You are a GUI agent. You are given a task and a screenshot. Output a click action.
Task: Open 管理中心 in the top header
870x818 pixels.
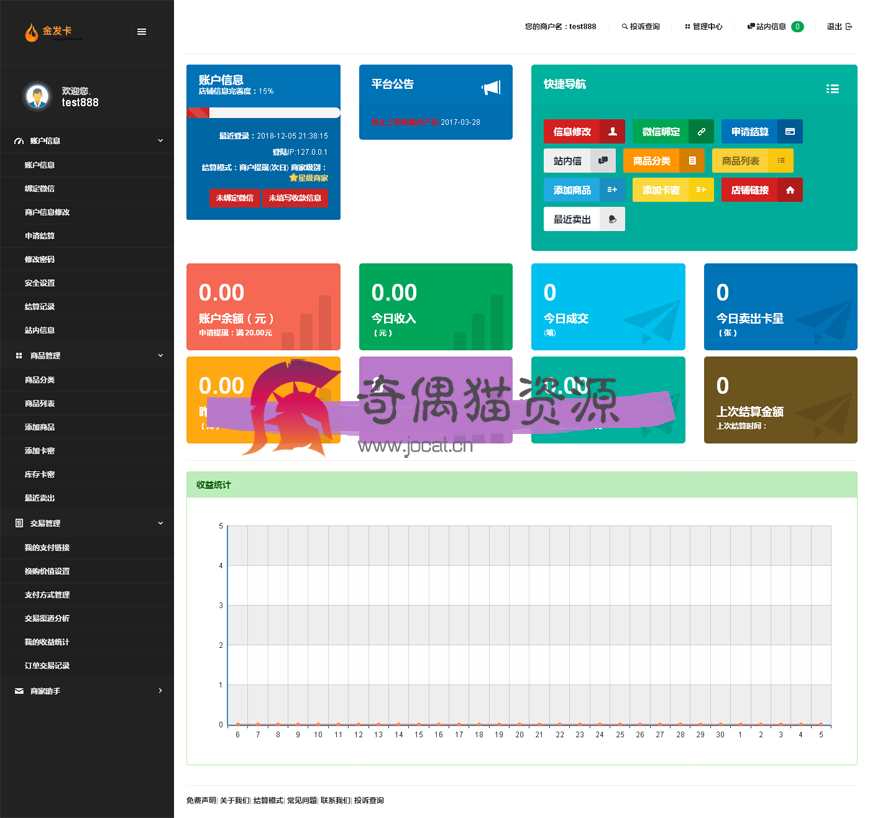pyautogui.click(x=704, y=27)
